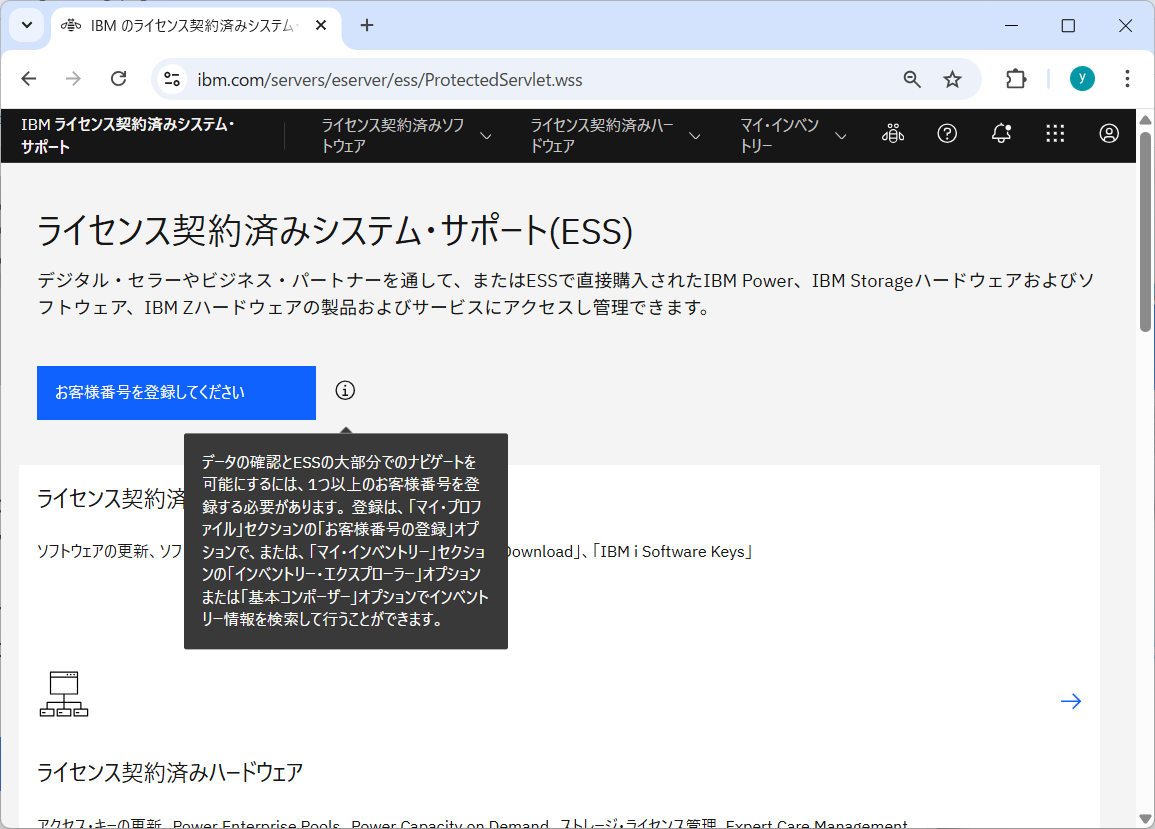The height and width of the screenshot is (829, 1155).
Task: Open the zoom magnifier icon in address bar
Action: pyautogui.click(x=912, y=79)
